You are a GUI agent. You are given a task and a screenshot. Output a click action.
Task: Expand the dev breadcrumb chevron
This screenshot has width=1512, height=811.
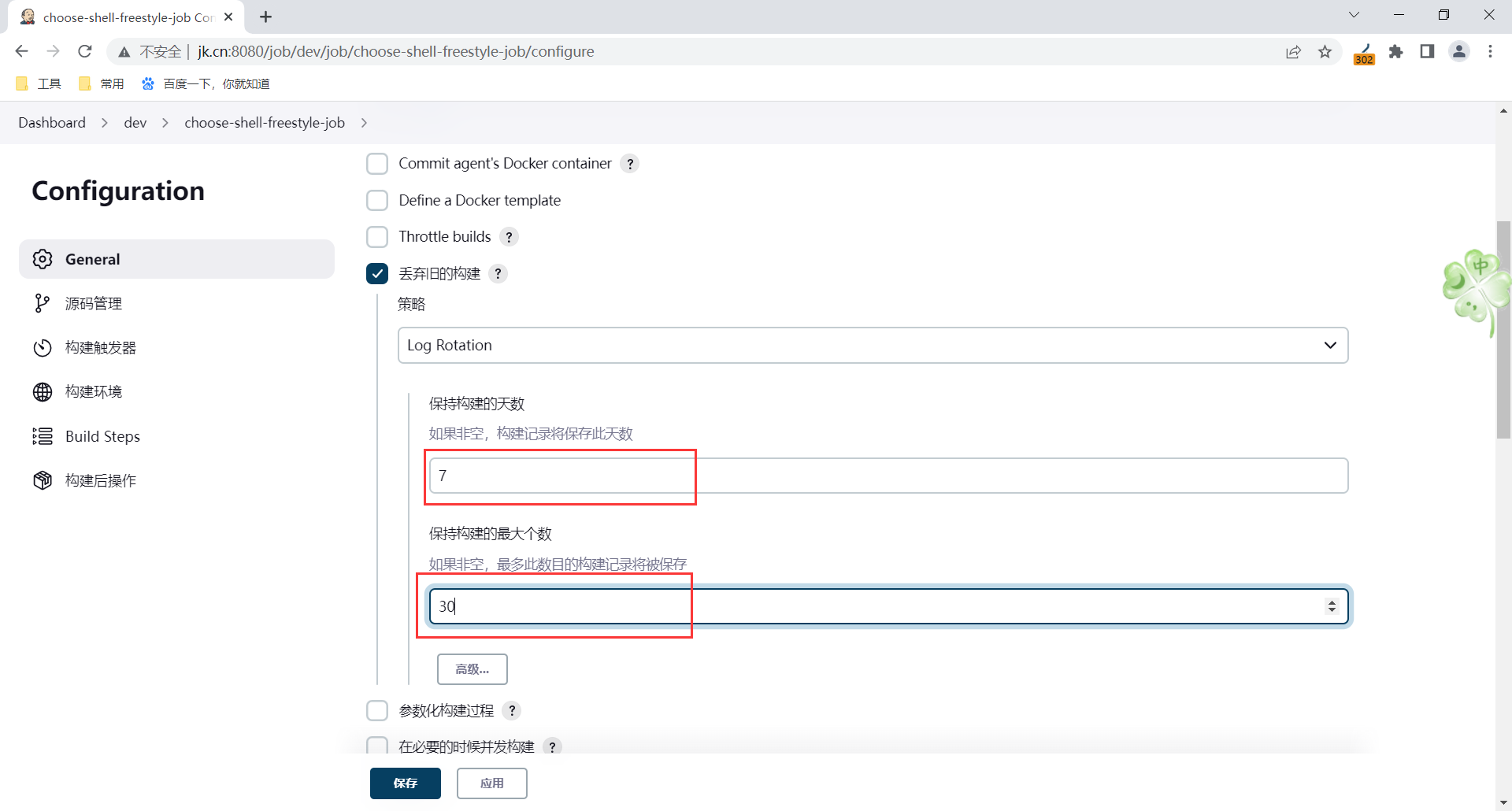(x=165, y=123)
